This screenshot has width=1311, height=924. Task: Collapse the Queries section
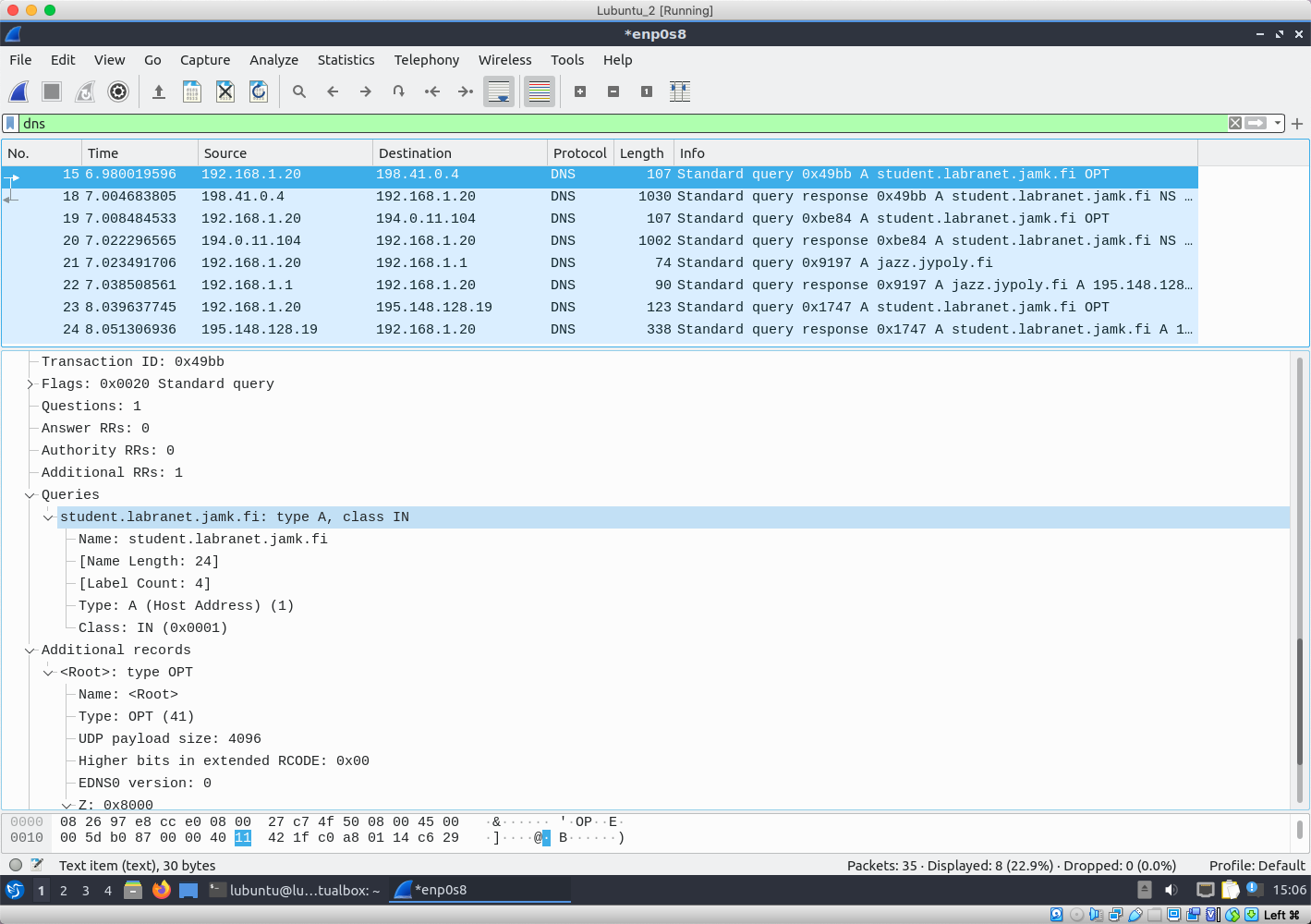(x=30, y=495)
